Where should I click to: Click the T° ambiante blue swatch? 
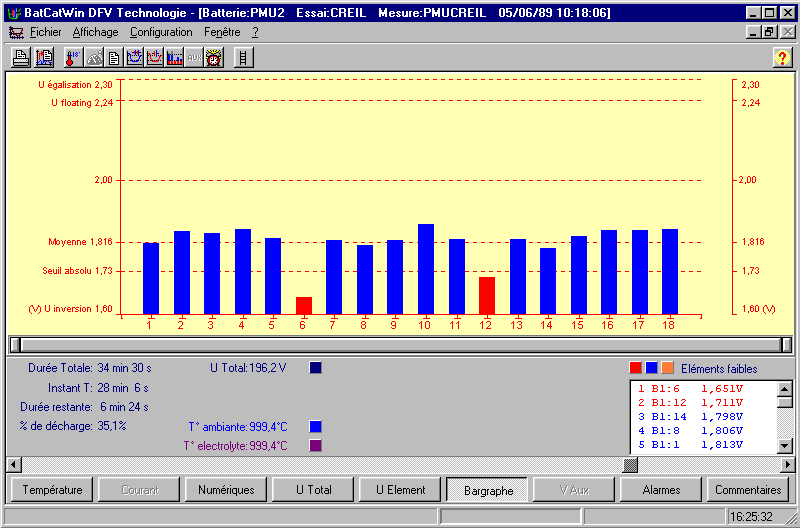click(x=315, y=426)
